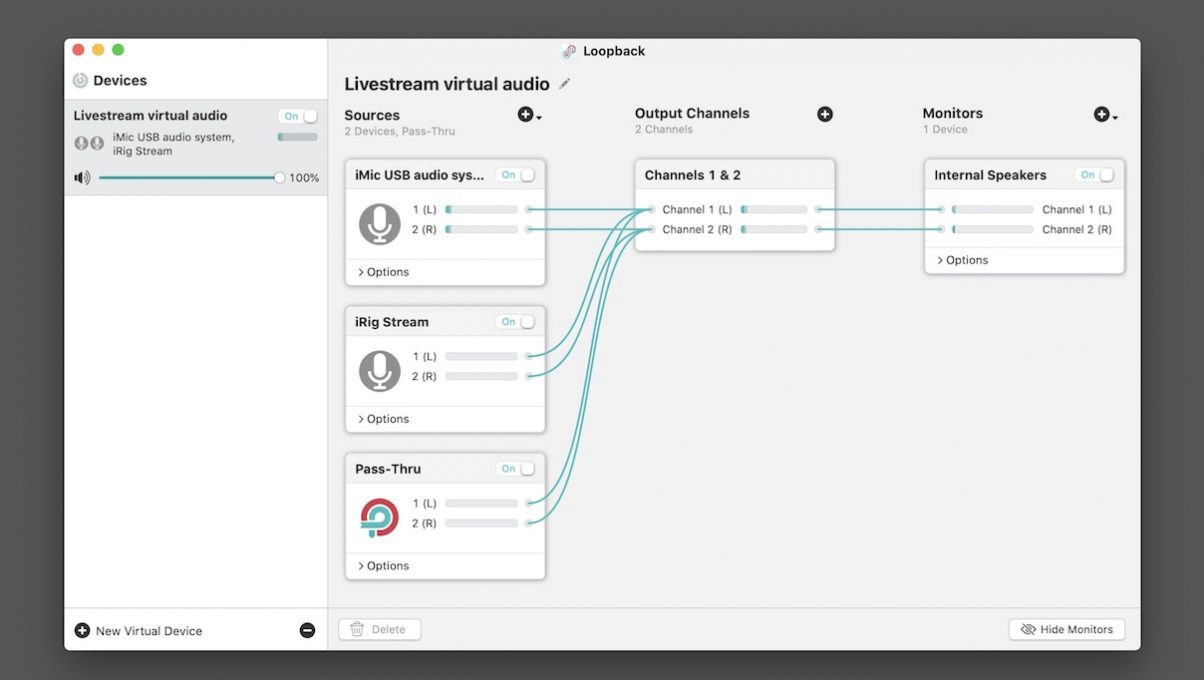Click Pass-Thru 1 (L) output connector

point(528,503)
